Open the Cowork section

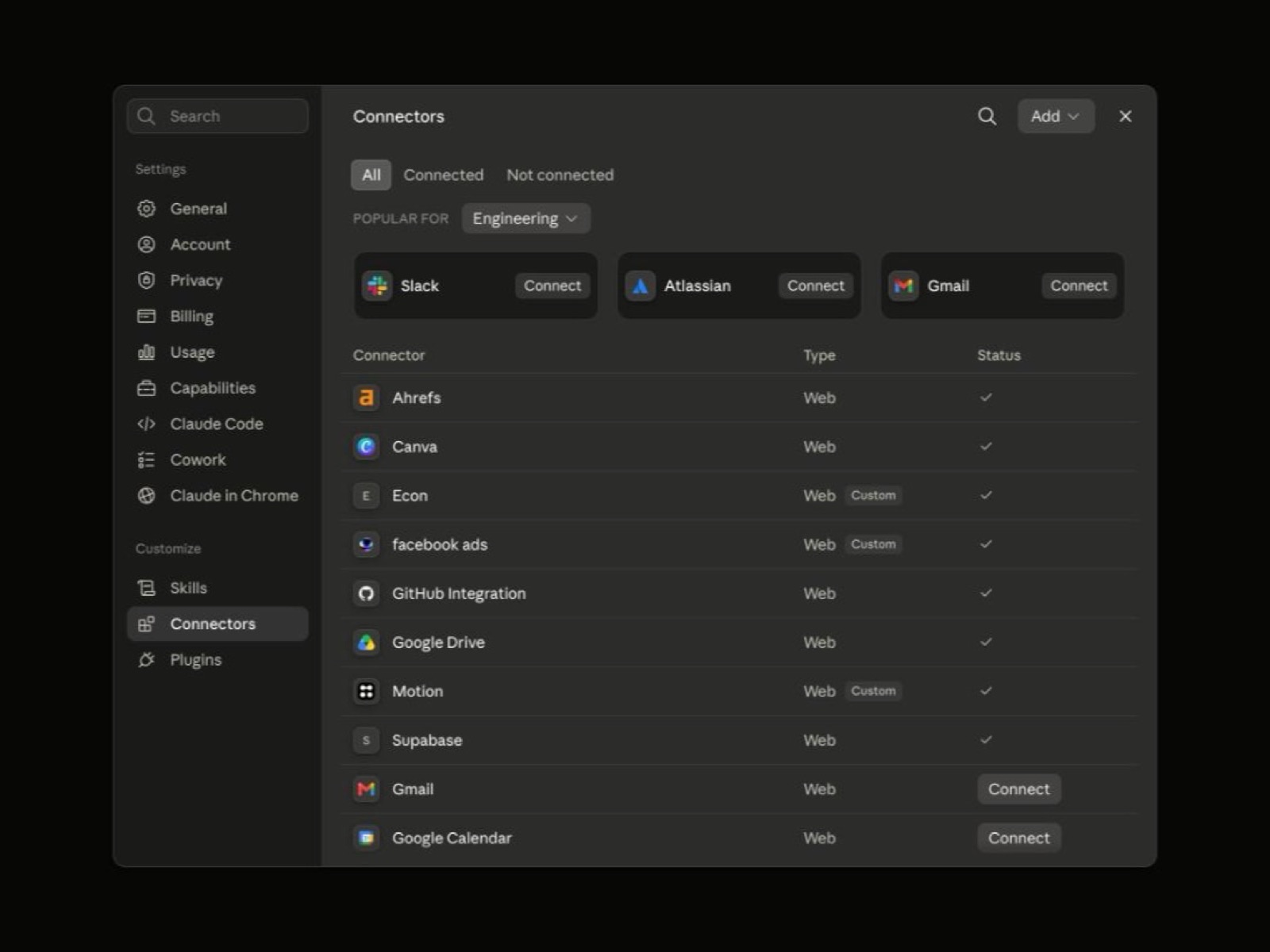[217, 459]
